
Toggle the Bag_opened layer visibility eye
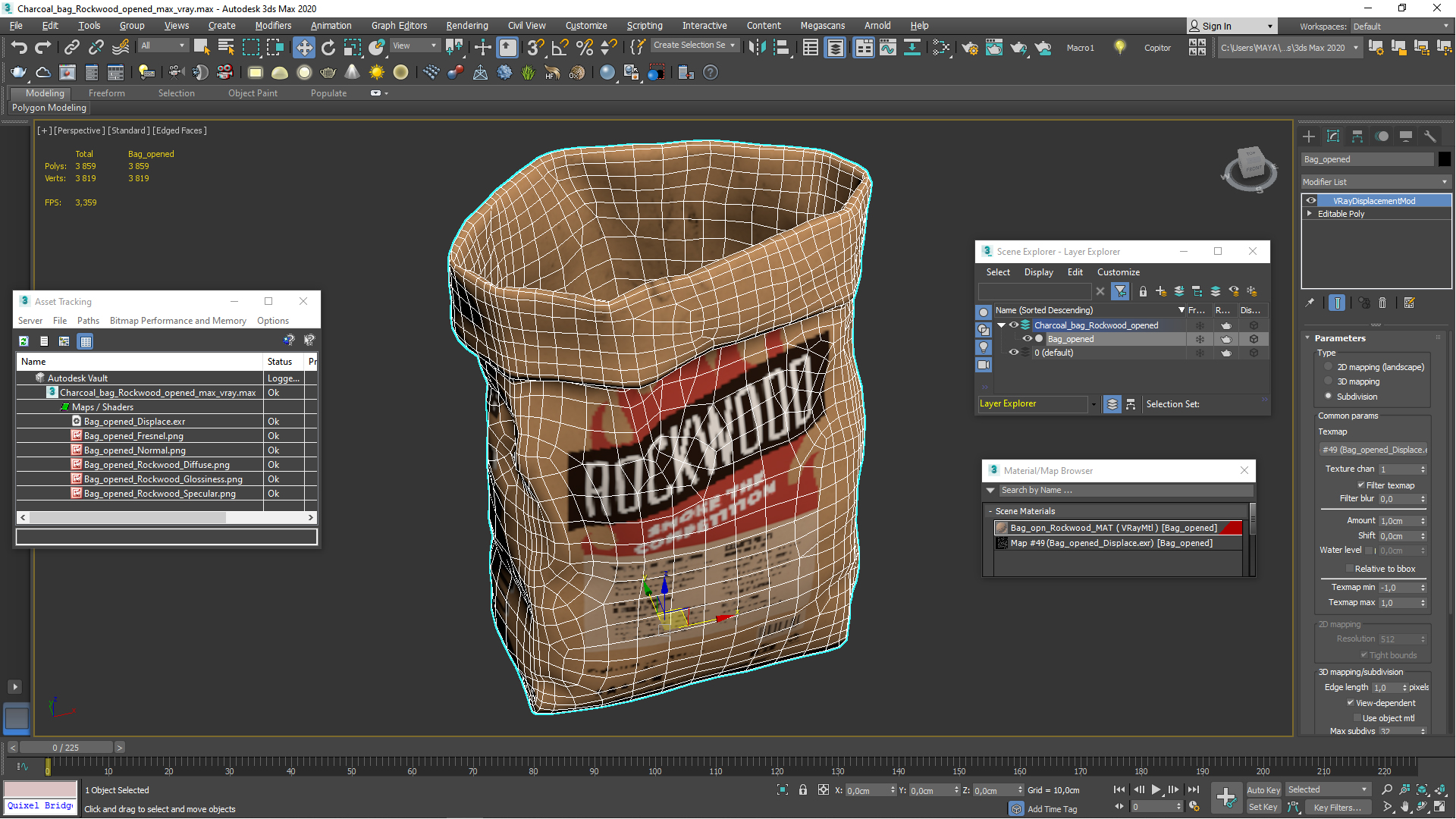click(1027, 339)
